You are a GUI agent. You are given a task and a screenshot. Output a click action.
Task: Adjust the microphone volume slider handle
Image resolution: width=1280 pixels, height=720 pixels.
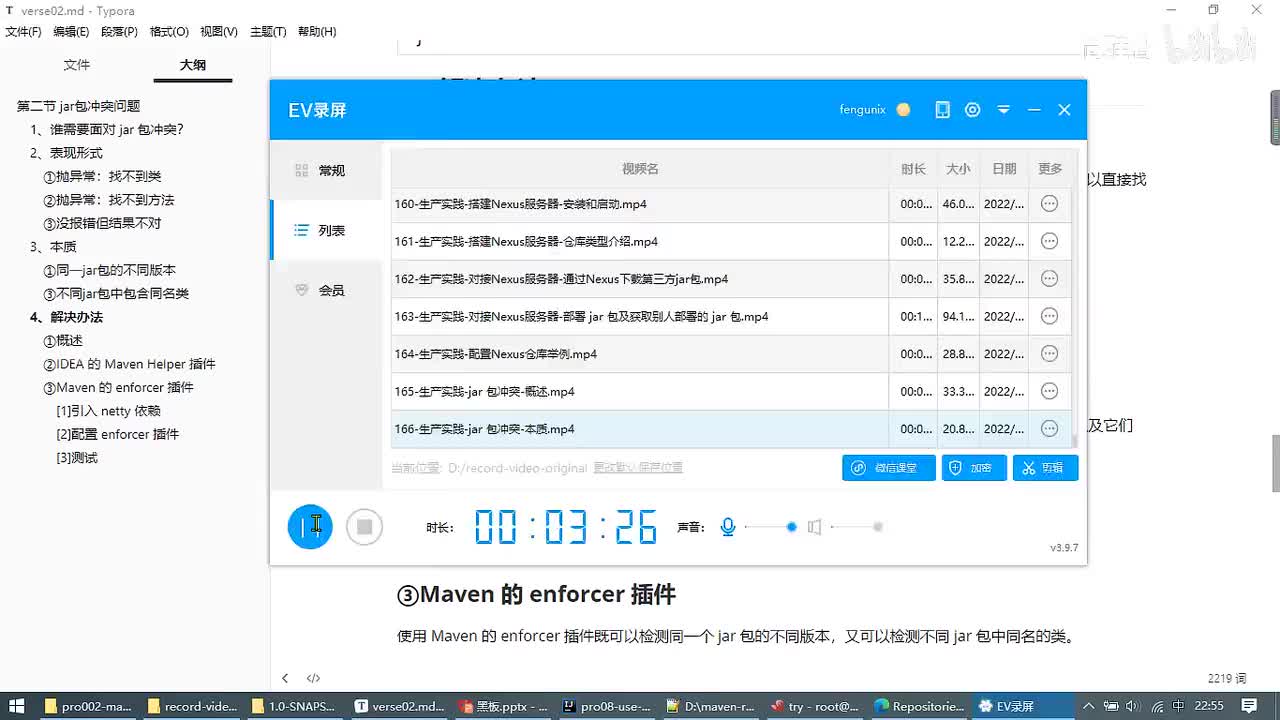(792, 526)
